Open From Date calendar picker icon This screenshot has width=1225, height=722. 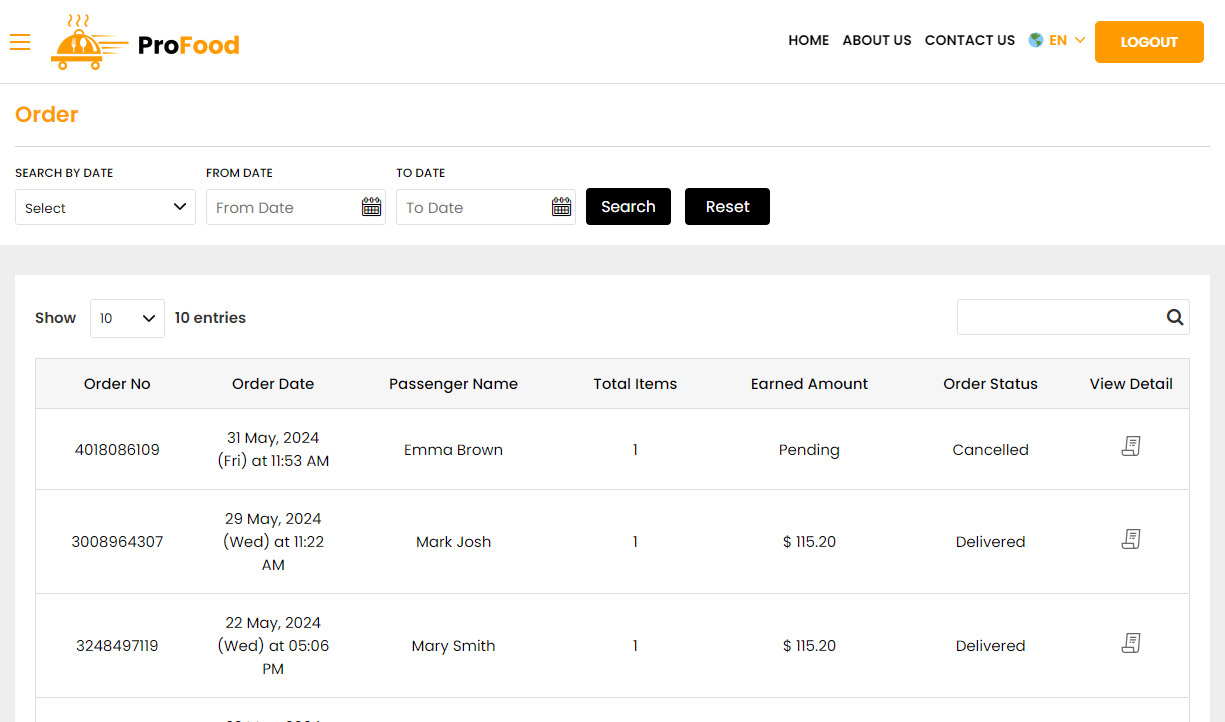(371, 207)
